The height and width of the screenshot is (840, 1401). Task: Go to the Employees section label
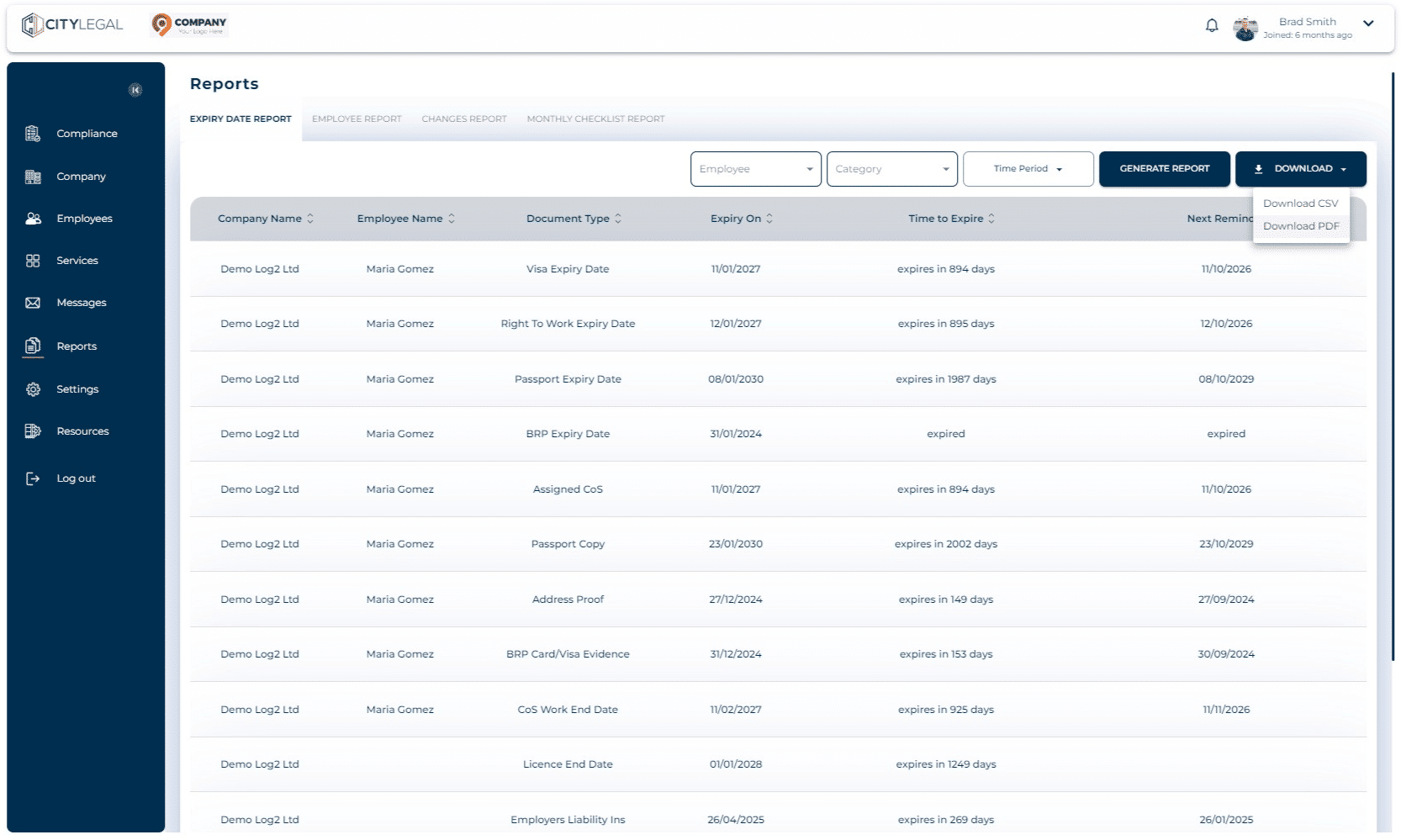(84, 219)
